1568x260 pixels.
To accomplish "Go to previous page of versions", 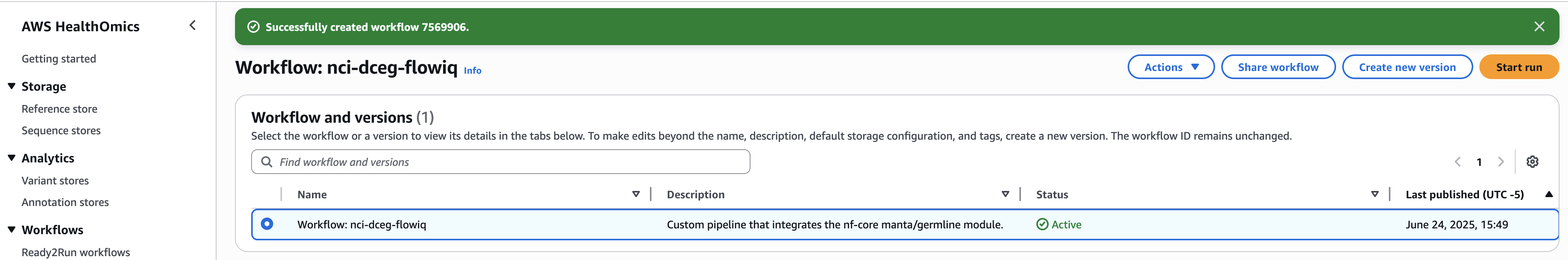I will click(x=1457, y=162).
